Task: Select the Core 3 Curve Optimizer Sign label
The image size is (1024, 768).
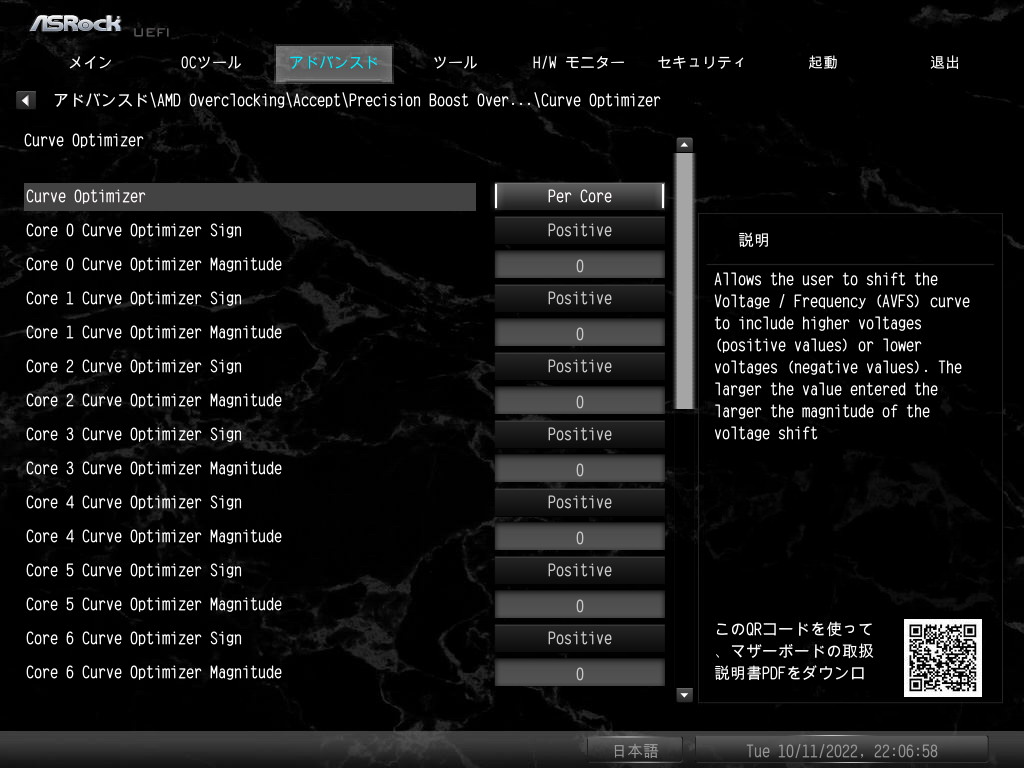Action: point(134,434)
